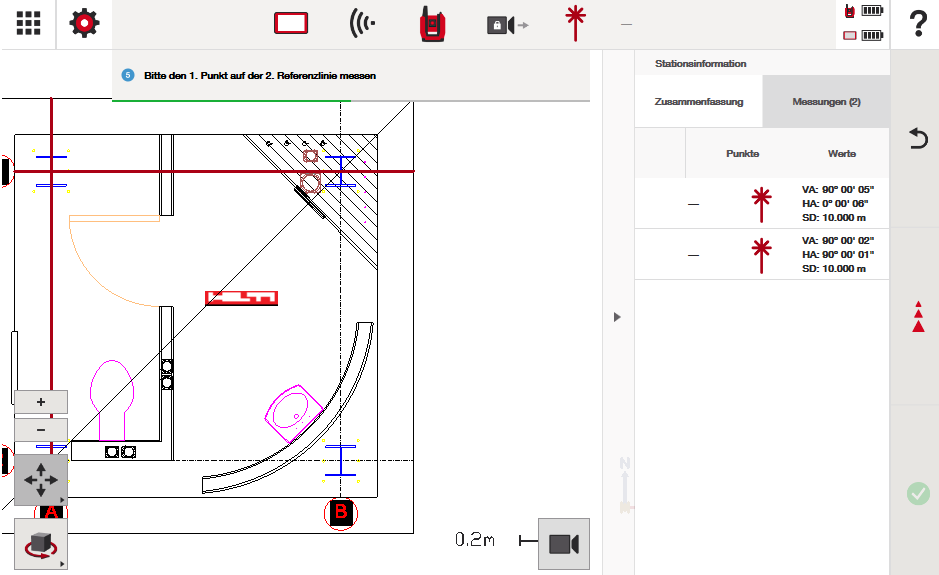This screenshot has height=575, width=939.
Task: Zoom out with the minus button
Action: (41, 430)
